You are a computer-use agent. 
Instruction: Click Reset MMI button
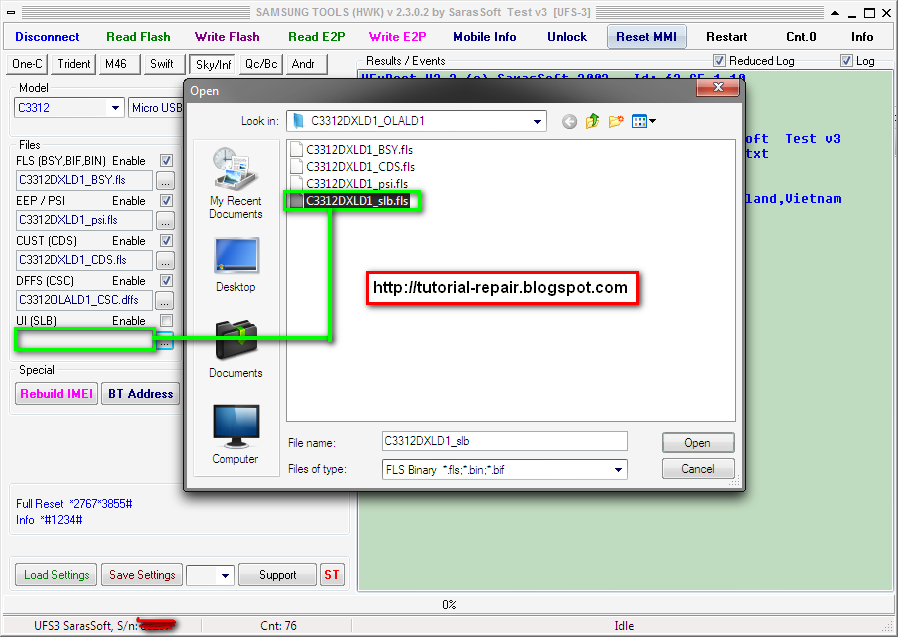click(x=647, y=37)
